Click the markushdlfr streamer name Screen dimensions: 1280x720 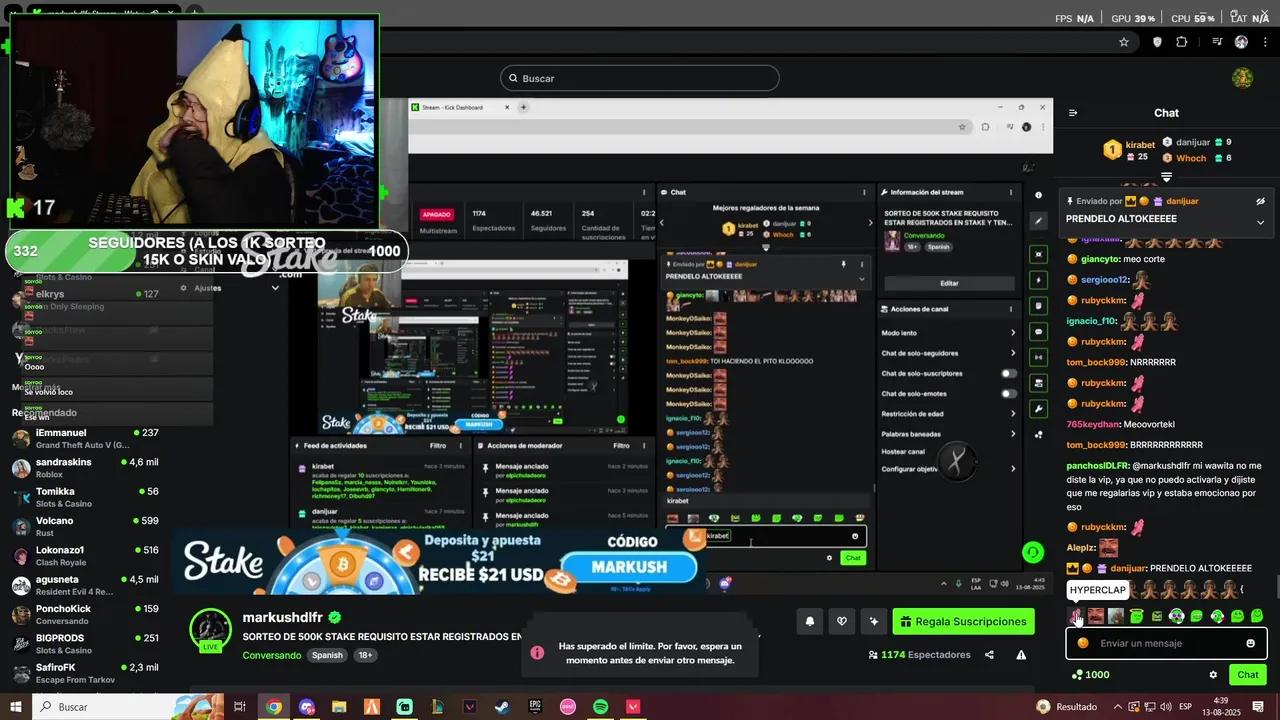[282, 618]
